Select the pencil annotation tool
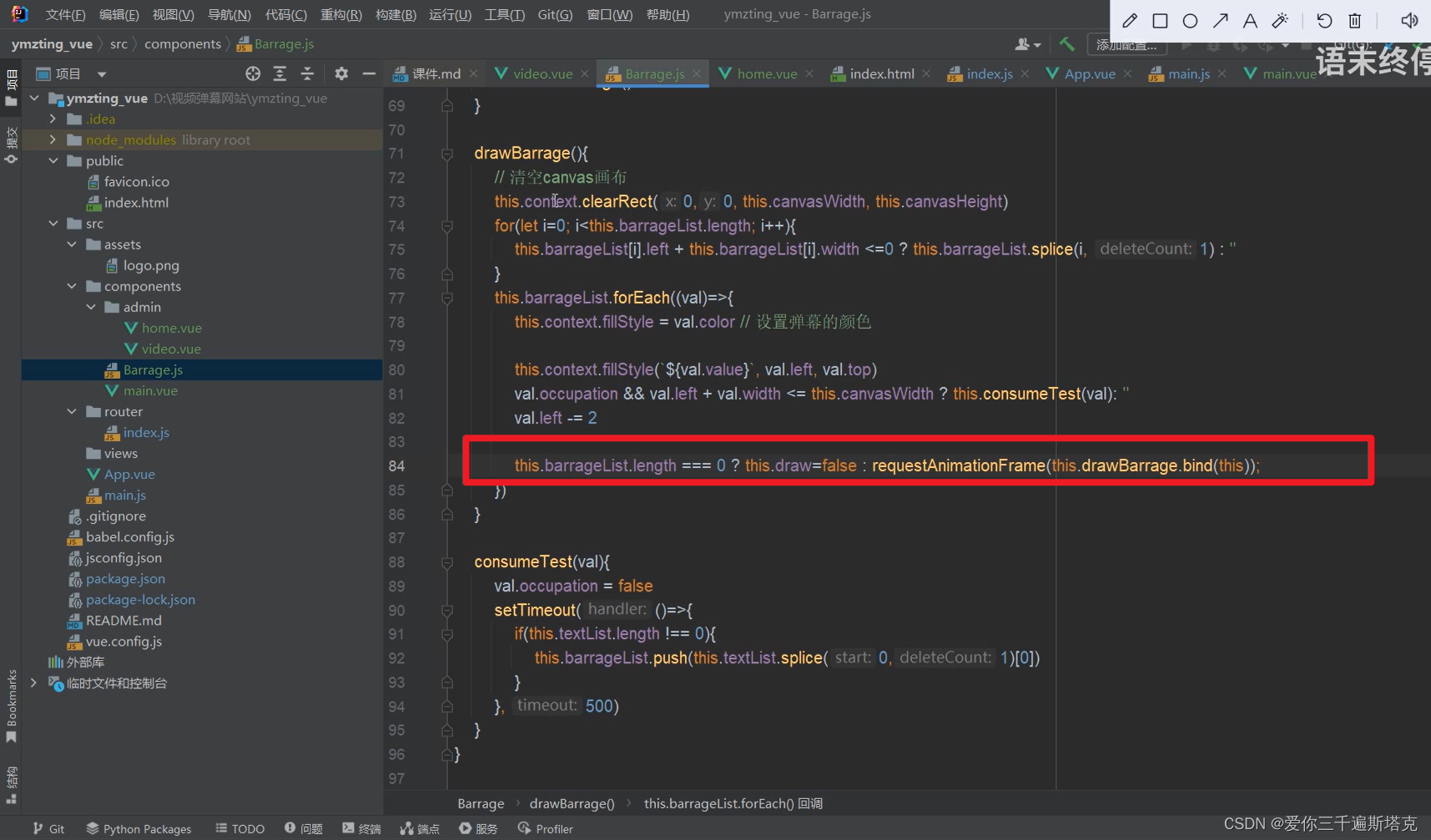 point(1130,21)
